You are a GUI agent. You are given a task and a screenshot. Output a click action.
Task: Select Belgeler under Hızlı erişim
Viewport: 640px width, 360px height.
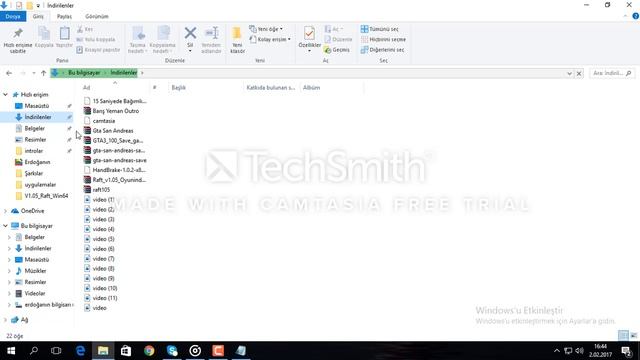click(x=35, y=128)
